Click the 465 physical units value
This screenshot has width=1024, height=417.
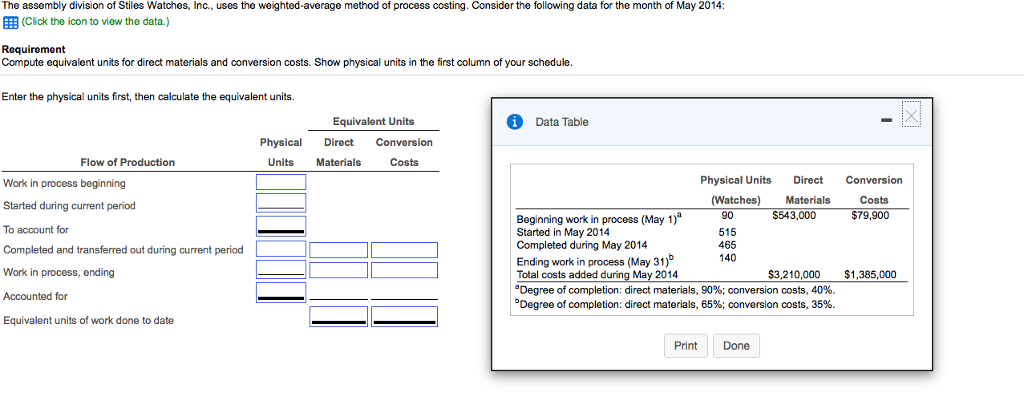pos(728,245)
